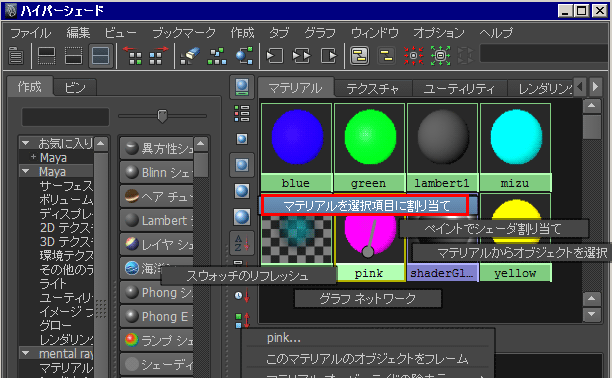Click the second yellow-bar container toolbar icon

[x=386, y=56]
